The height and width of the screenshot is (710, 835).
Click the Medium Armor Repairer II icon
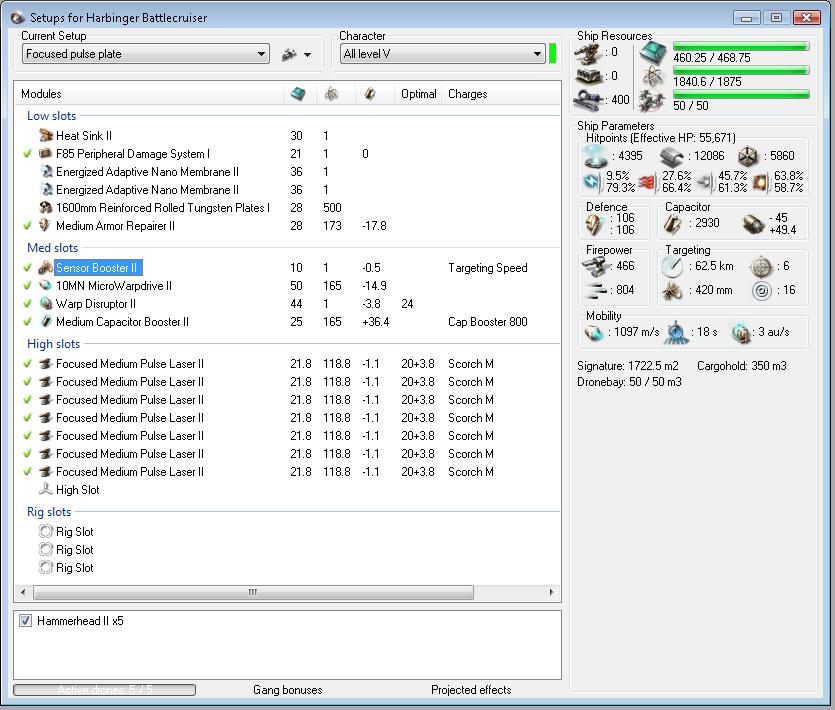45,226
